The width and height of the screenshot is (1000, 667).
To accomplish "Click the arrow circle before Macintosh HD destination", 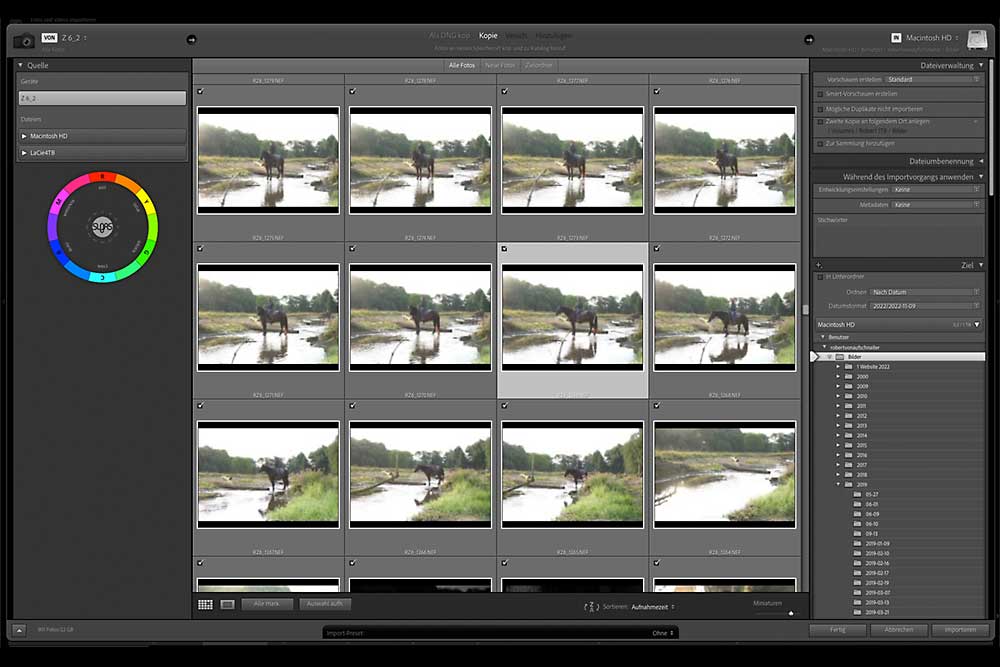I will pos(809,40).
